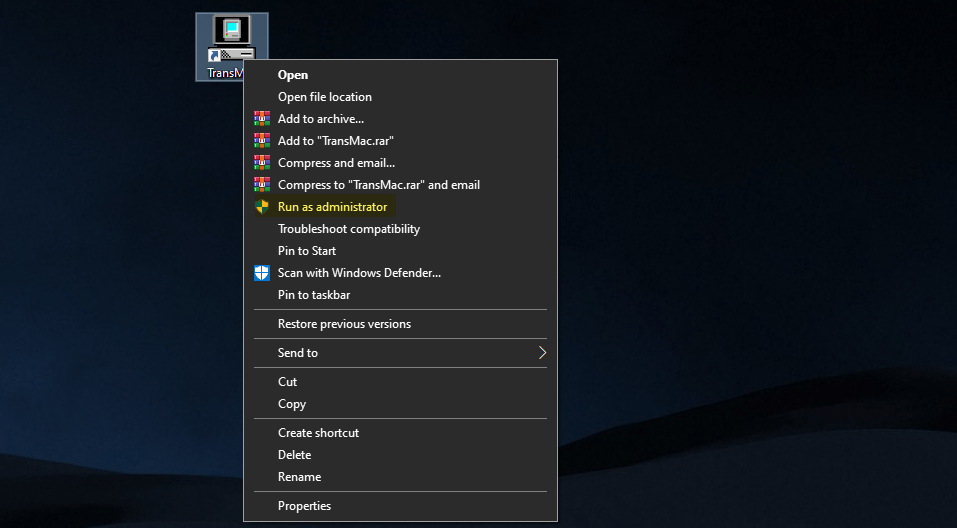Select Restore previous versions
Image resolution: width=957 pixels, height=528 pixels.
(x=400, y=324)
